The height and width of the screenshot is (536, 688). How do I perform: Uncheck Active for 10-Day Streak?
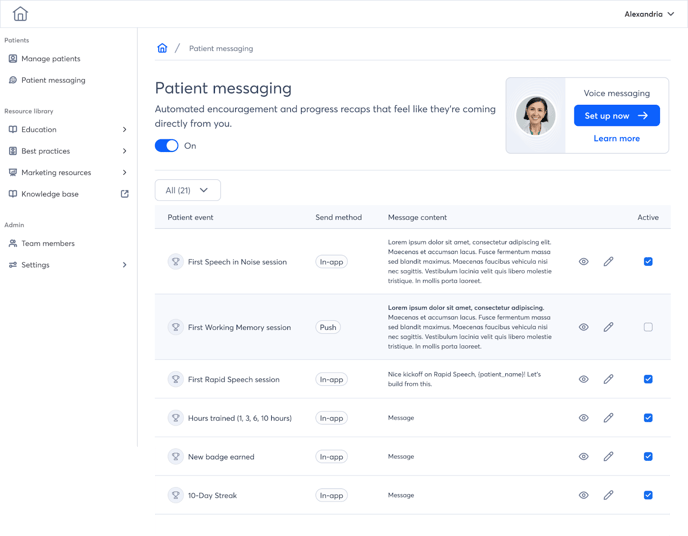[x=648, y=495]
